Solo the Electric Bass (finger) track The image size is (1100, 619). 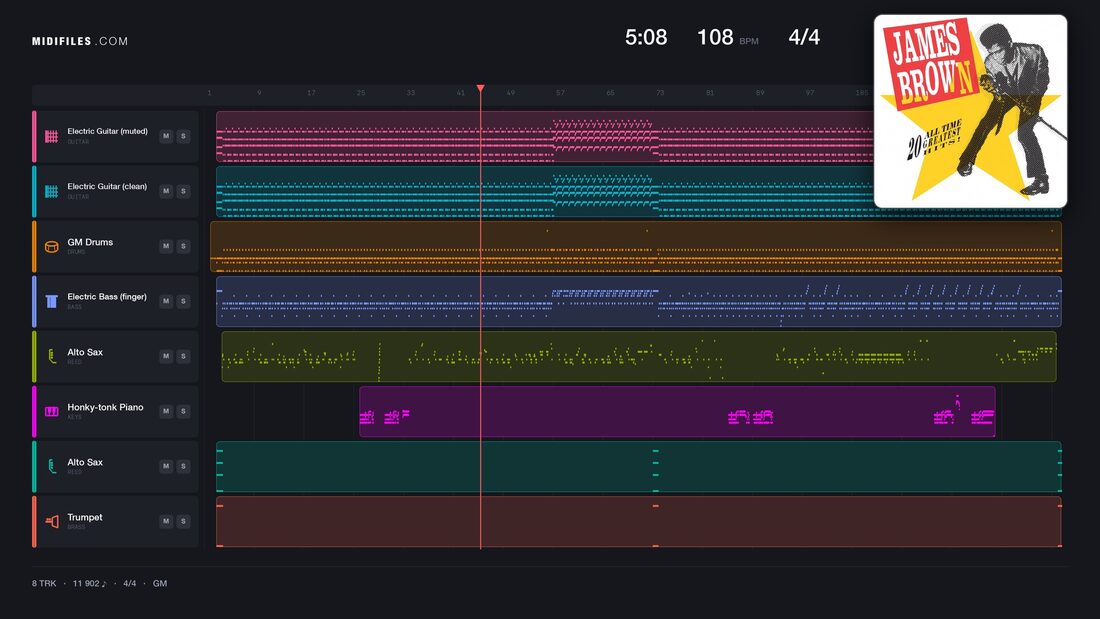(183, 301)
